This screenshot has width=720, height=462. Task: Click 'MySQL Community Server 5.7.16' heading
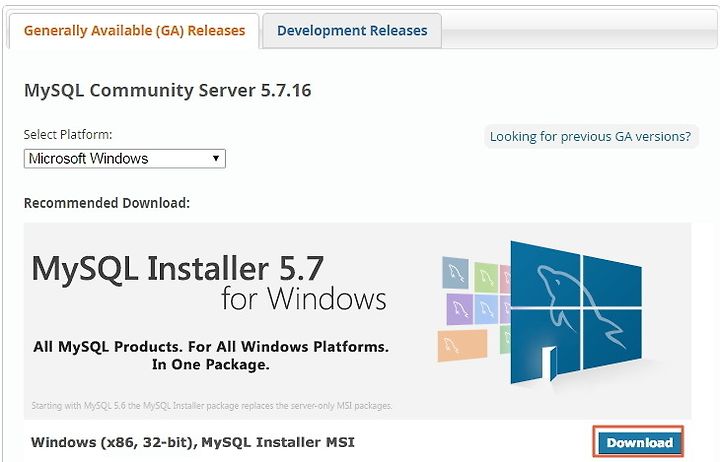coord(168,90)
